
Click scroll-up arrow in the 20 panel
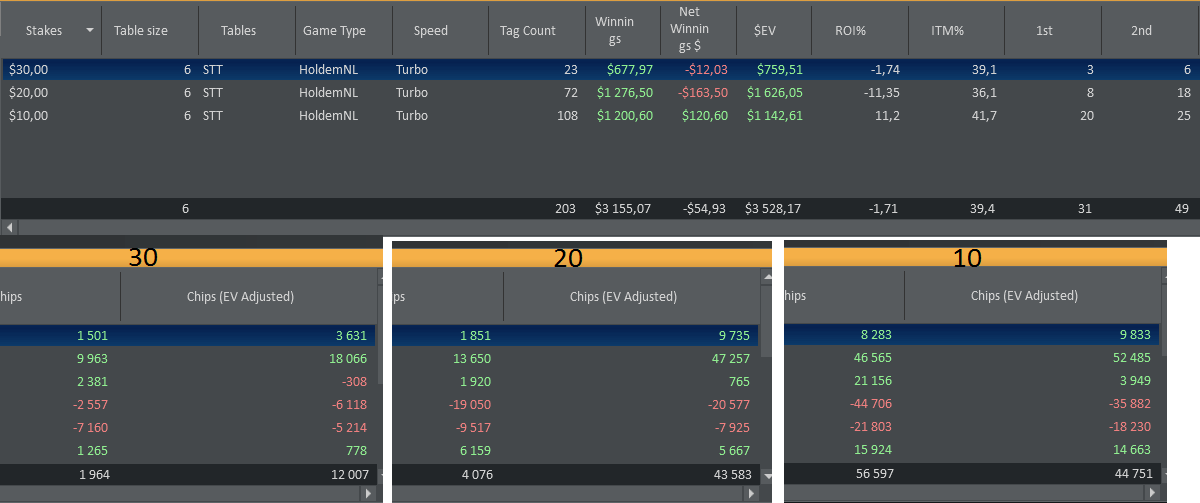[767, 277]
